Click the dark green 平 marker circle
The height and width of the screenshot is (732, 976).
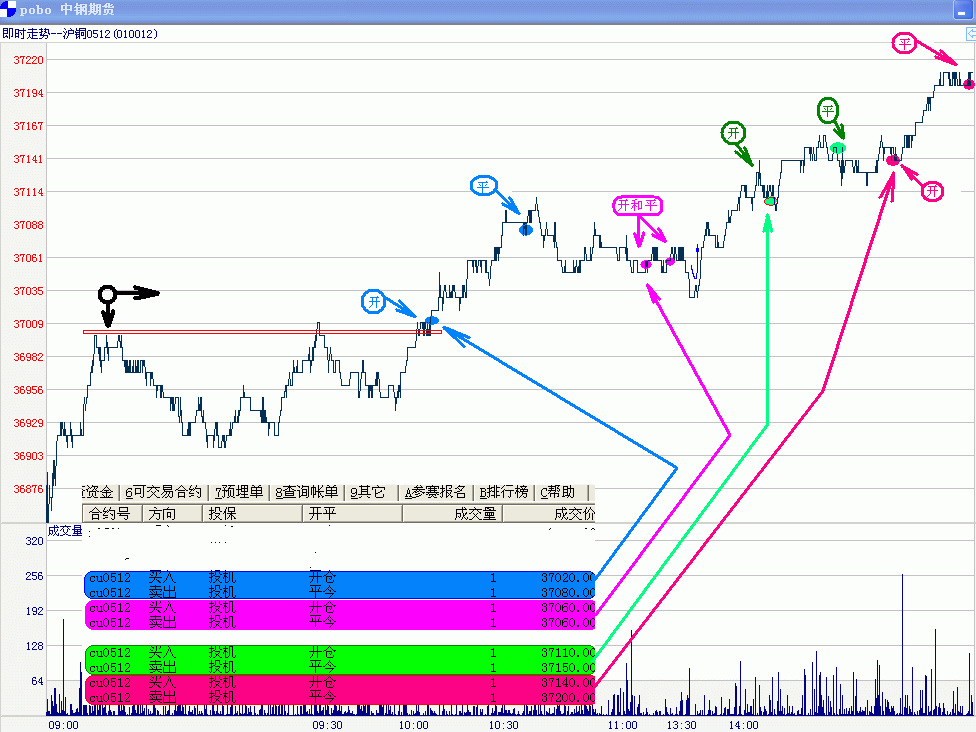coord(828,110)
